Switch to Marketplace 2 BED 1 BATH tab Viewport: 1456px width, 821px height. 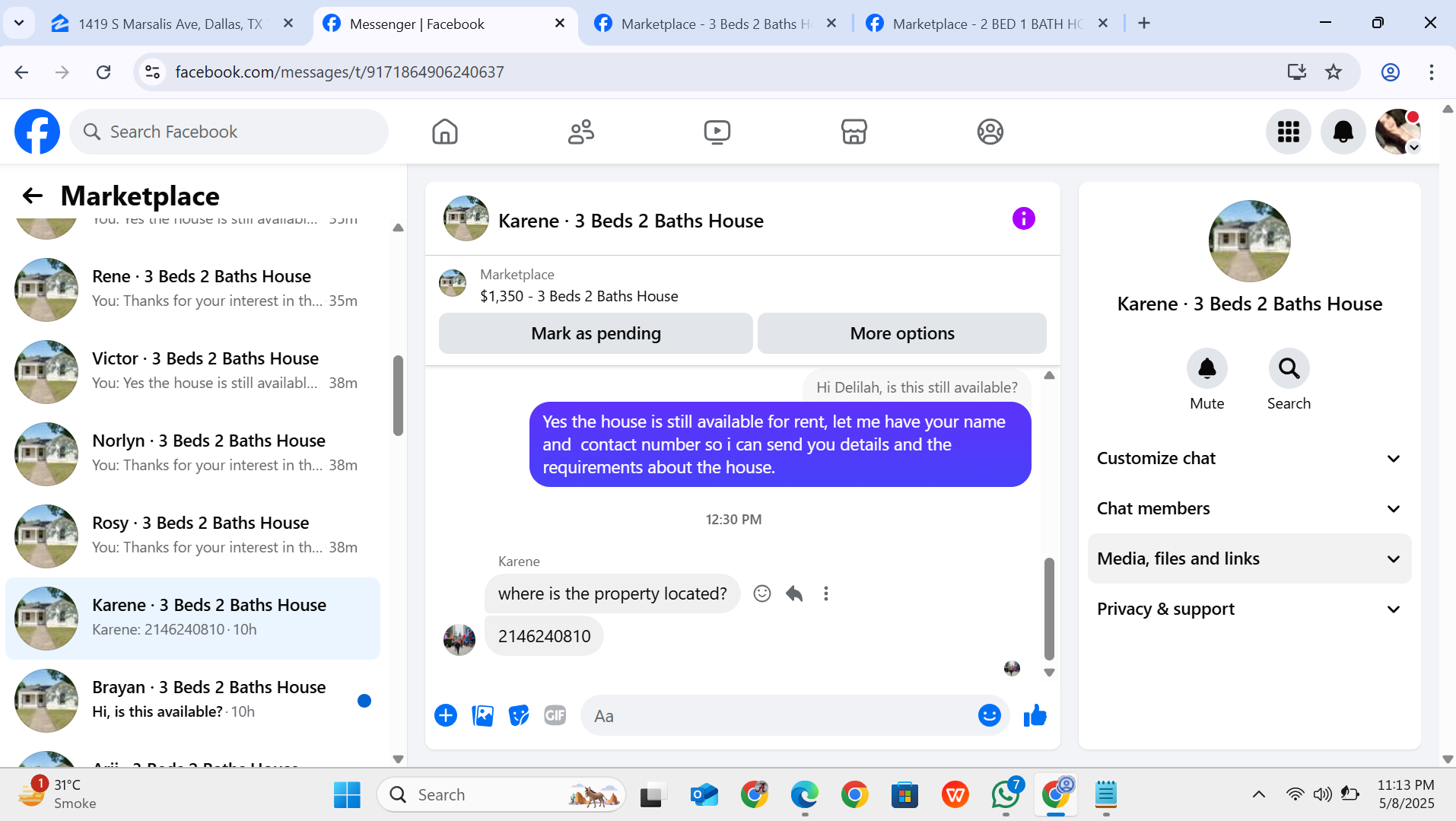tap(987, 24)
